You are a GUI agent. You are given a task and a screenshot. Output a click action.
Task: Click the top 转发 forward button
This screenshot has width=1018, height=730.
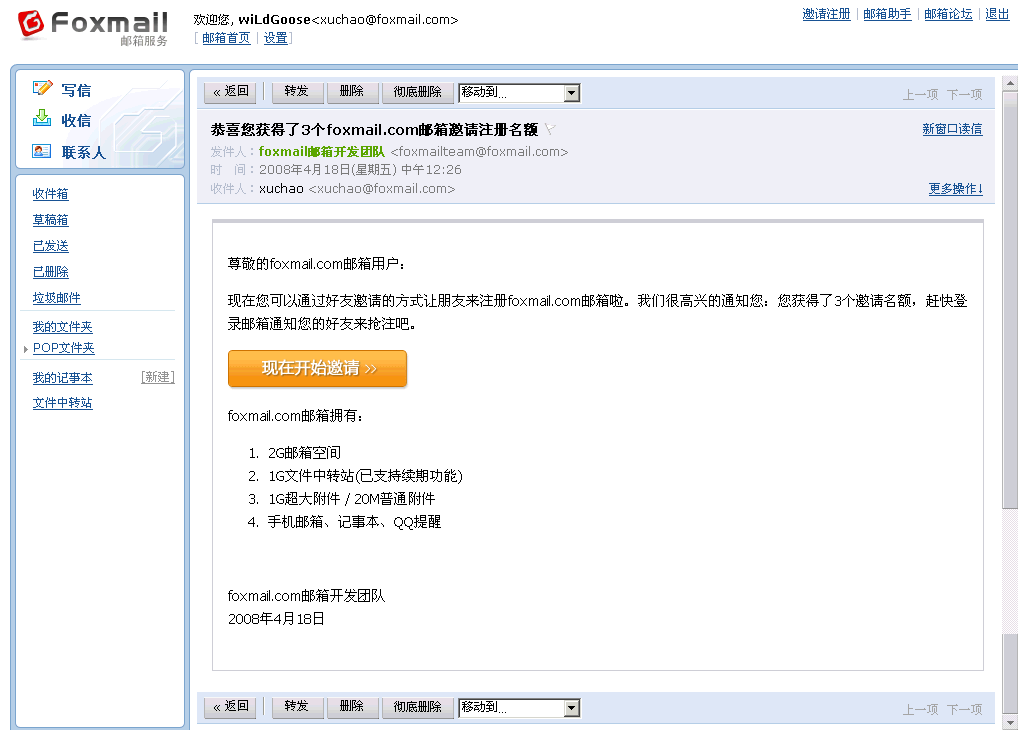pyautogui.click(x=297, y=92)
